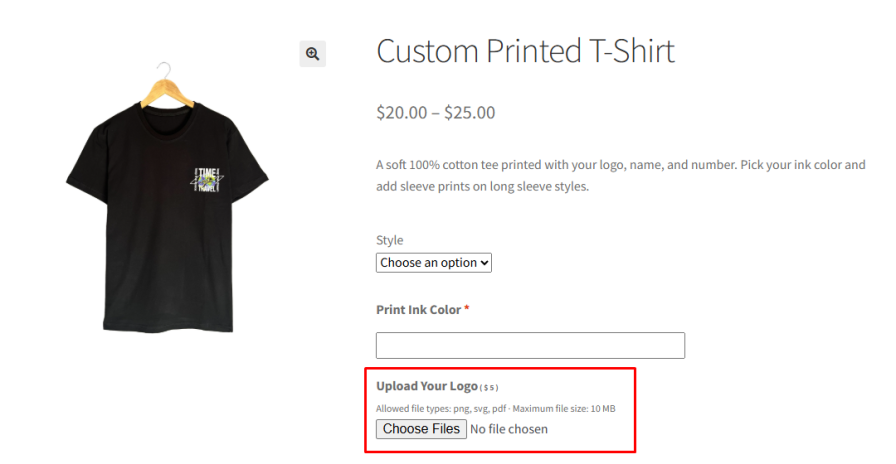Viewport: 896px width, 464px height.
Task: Click the Time Travel logo printed on shirt
Action: click(206, 180)
